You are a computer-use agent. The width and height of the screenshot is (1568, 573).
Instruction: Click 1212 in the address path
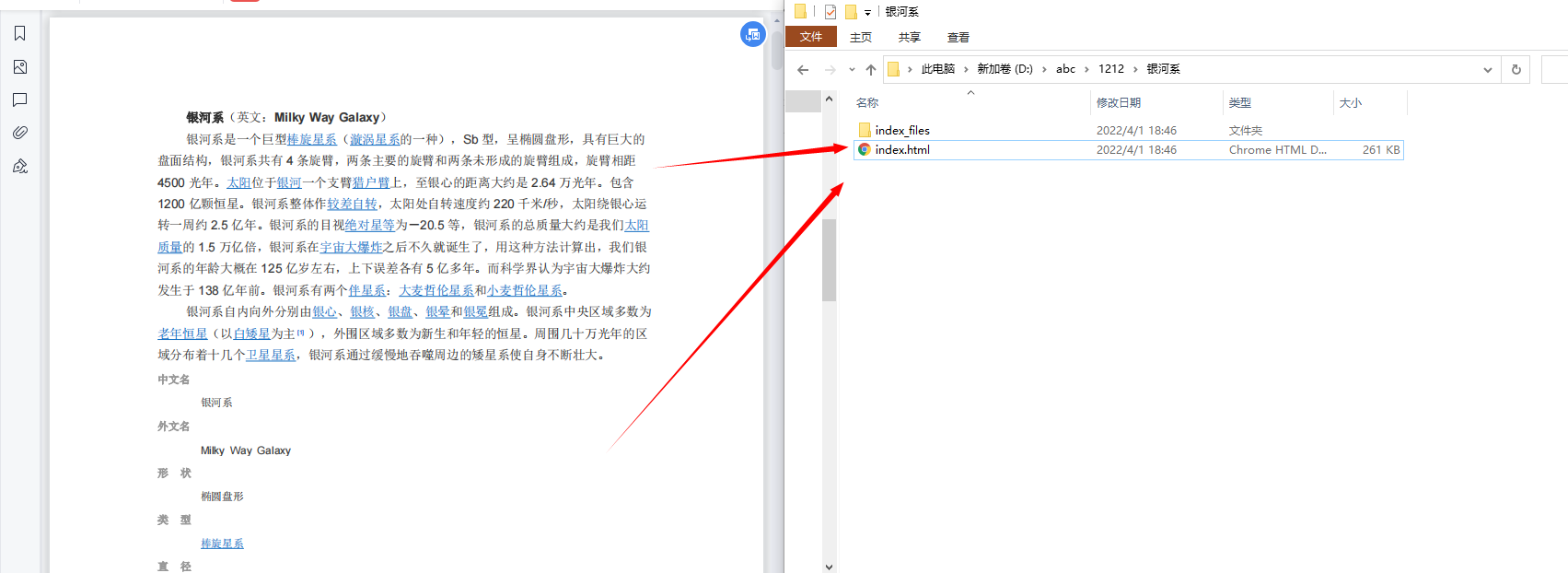point(1111,69)
